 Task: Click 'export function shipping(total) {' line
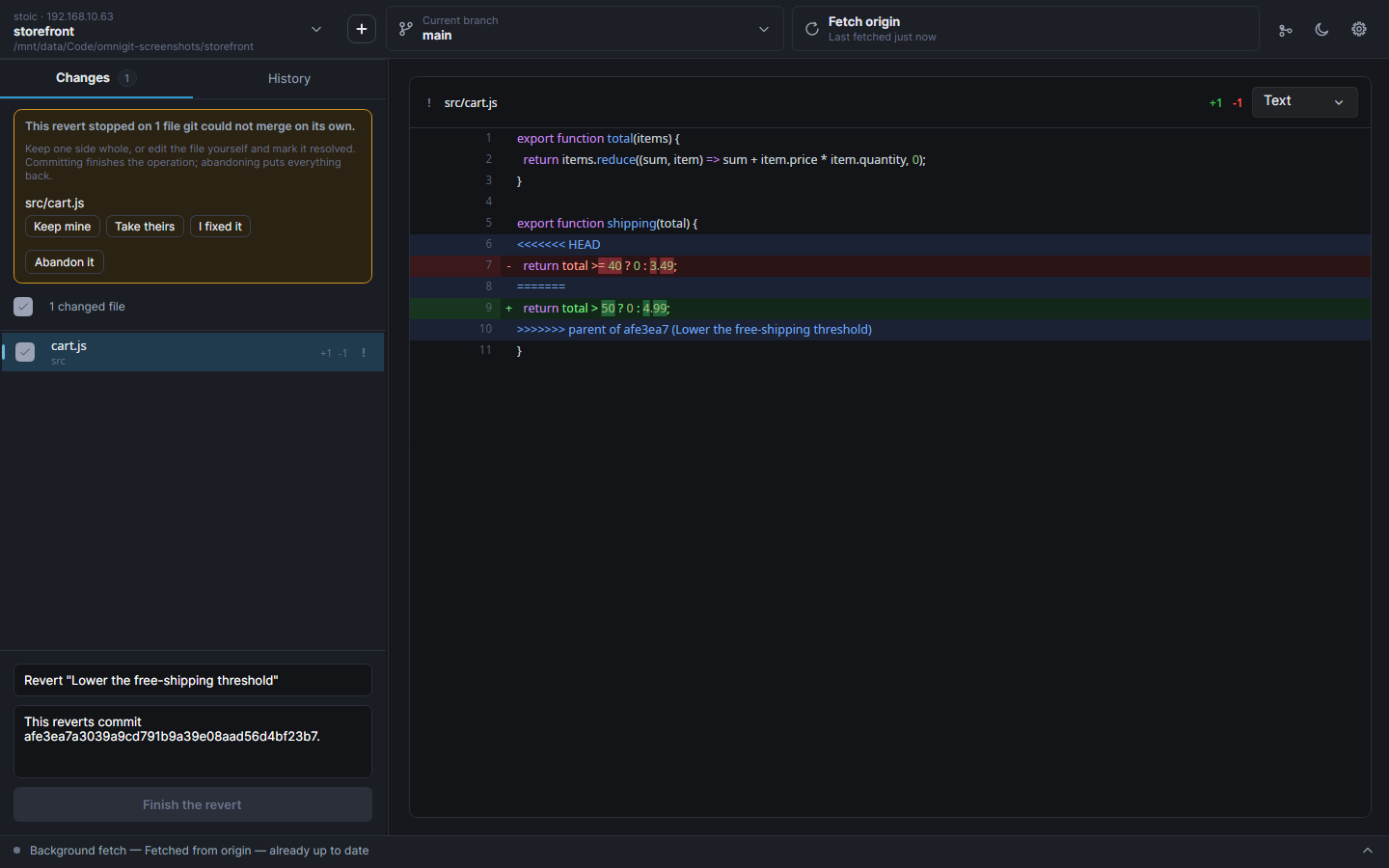[x=890, y=224]
